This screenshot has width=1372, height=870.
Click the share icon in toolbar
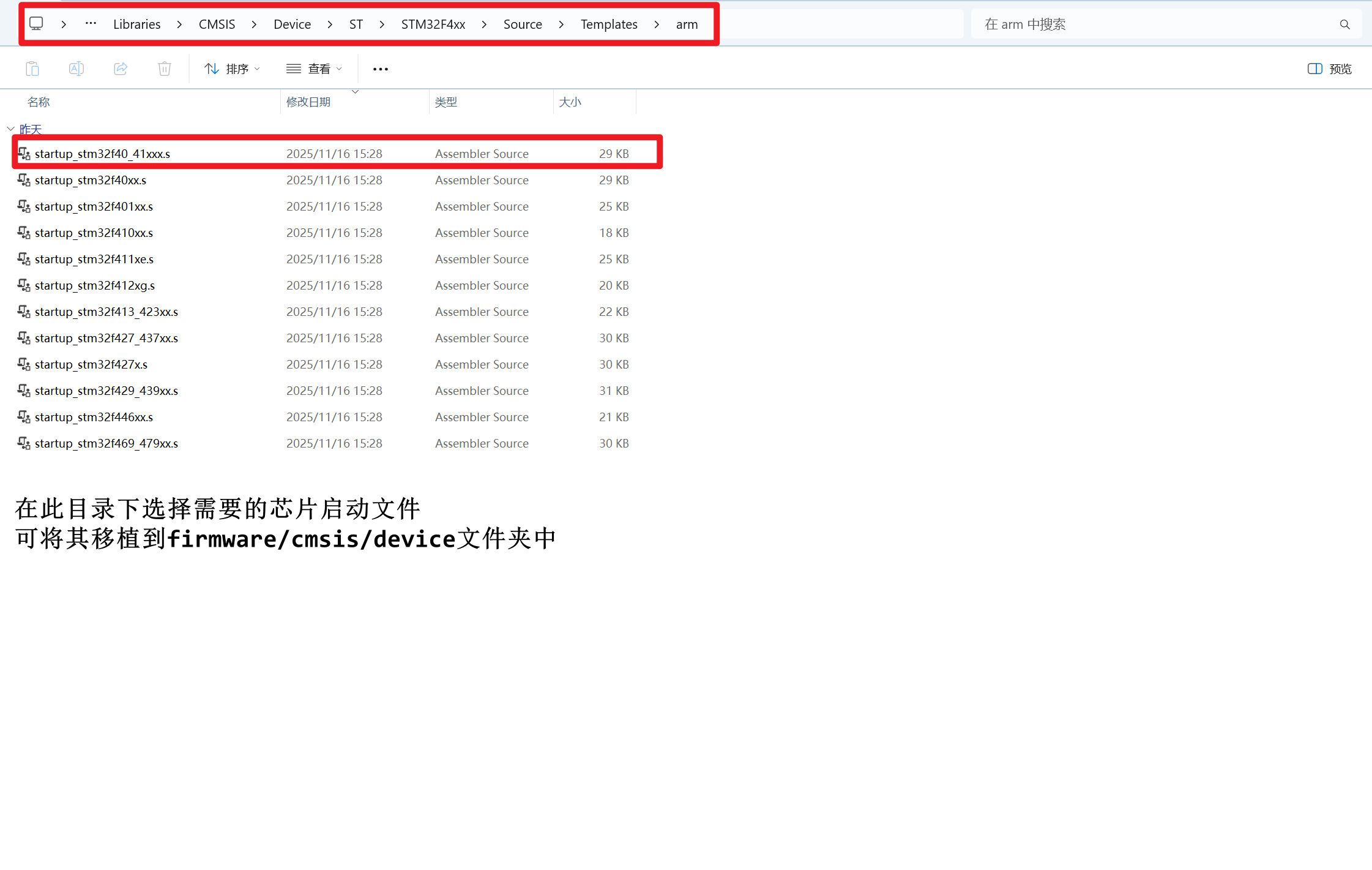[x=121, y=69]
